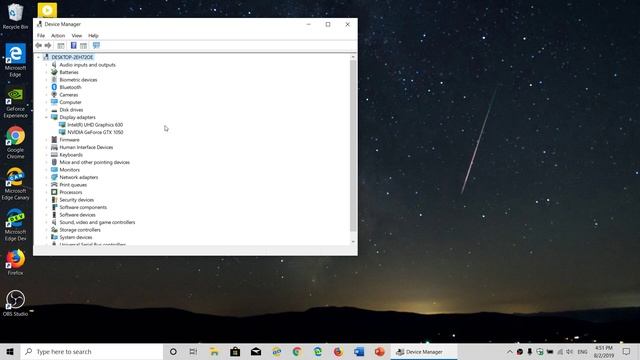Open Firefox desktop shortcut
Image resolution: width=640 pixels, height=360 pixels.
click(x=16, y=262)
